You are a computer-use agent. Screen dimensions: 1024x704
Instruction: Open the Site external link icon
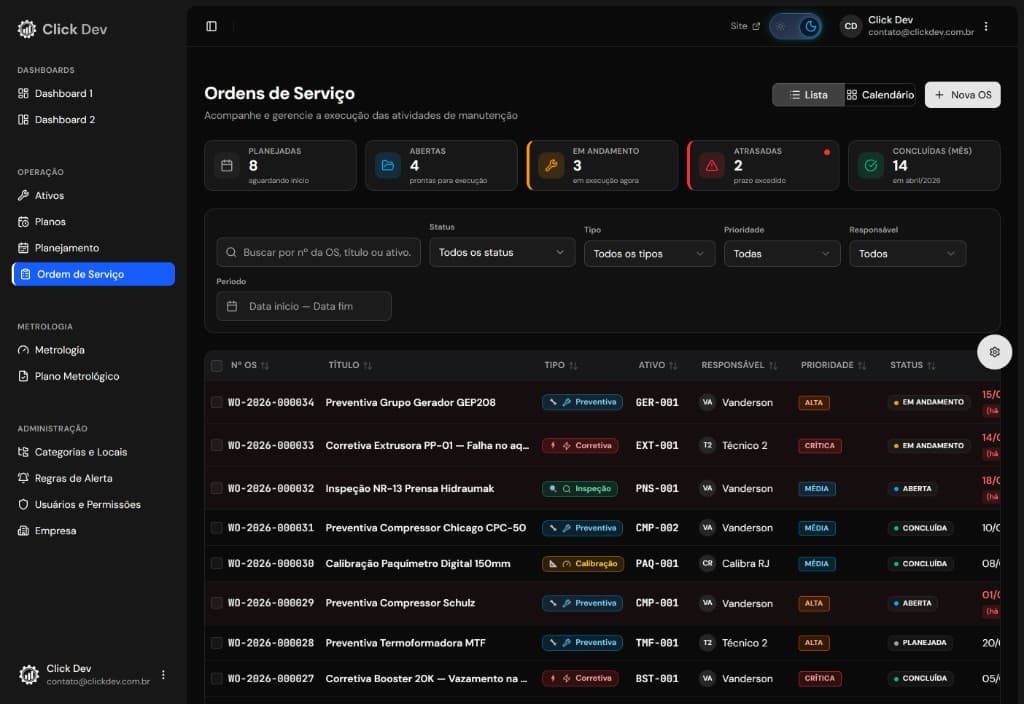[x=756, y=26]
